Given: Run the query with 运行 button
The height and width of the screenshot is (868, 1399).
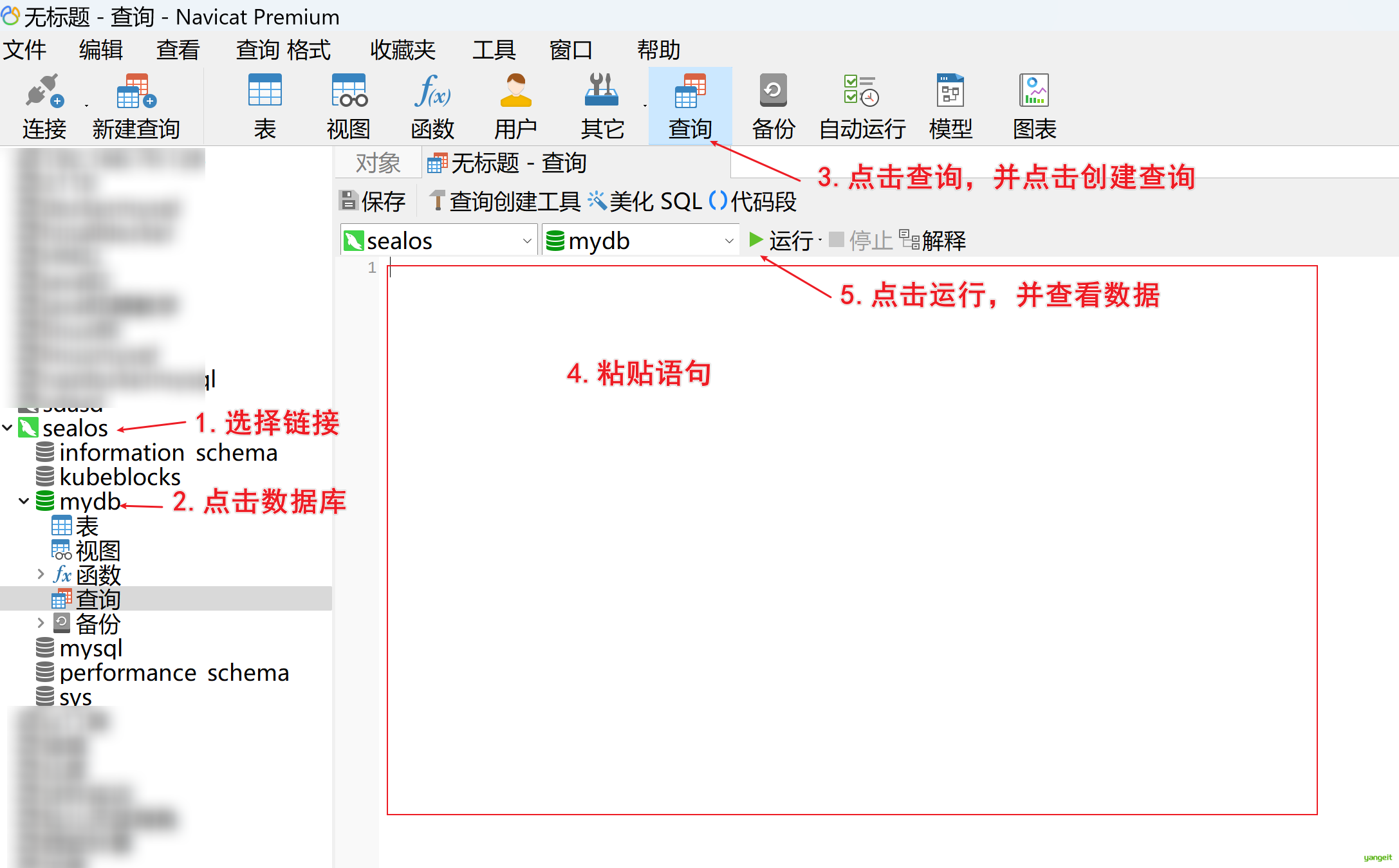Looking at the screenshot, I should [781, 241].
